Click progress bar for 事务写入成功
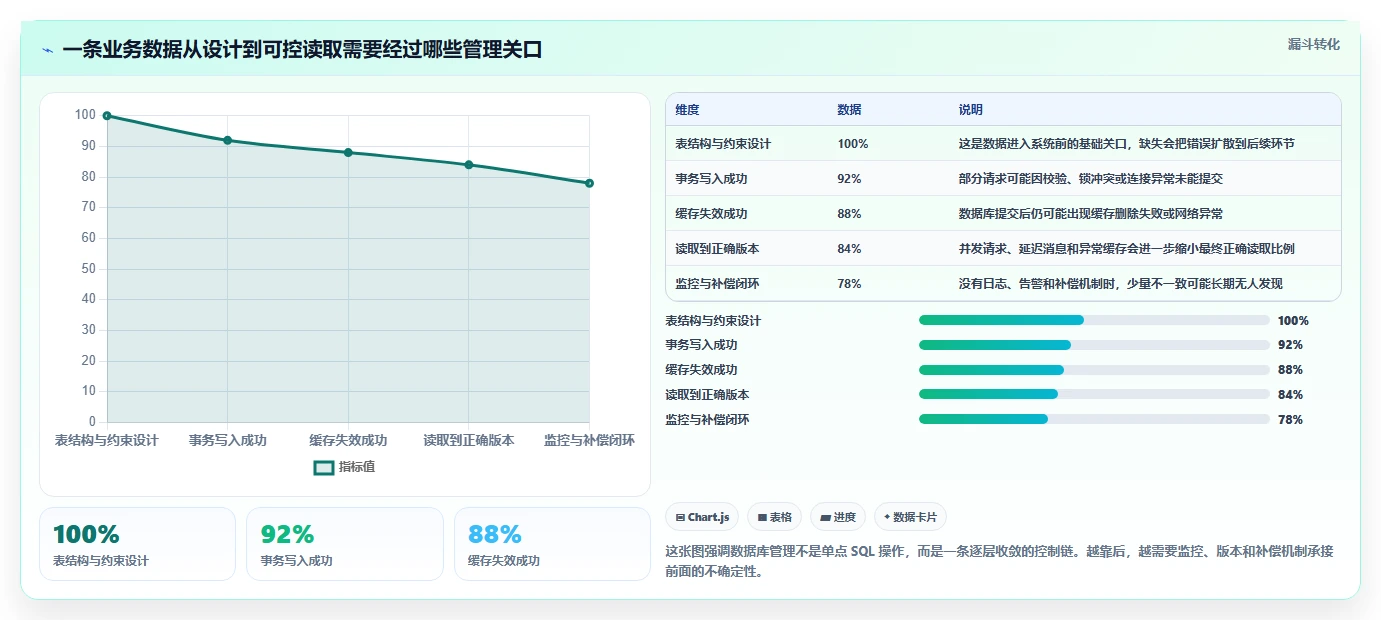Image resolution: width=1381 pixels, height=620 pixels. 1094,345
